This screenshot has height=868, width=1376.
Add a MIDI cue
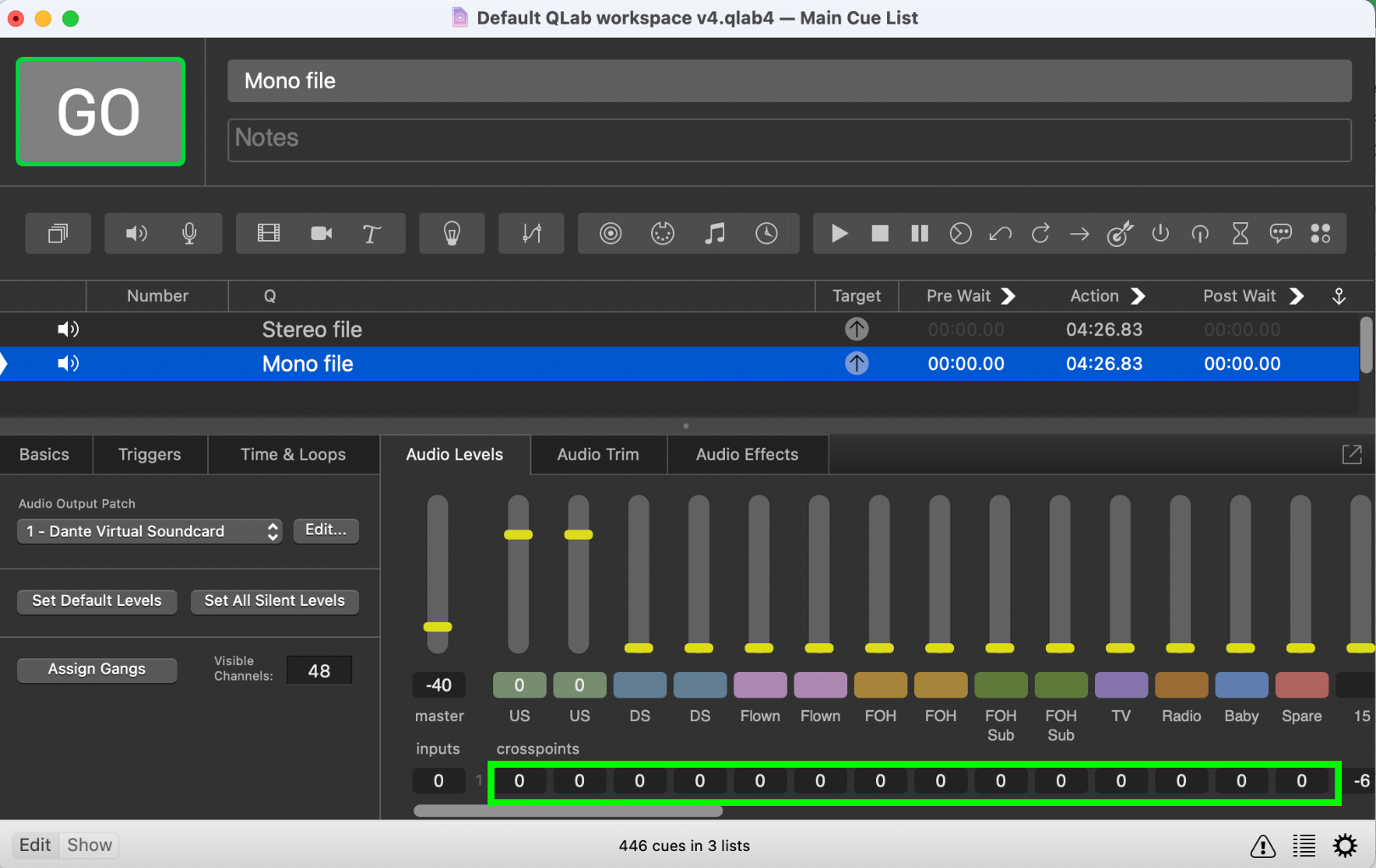coord(663,233)
